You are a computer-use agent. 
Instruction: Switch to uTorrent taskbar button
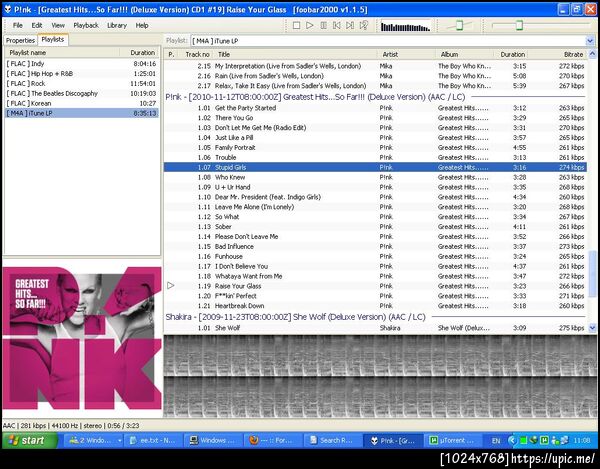pyautogui.click(x=452, y=440)
